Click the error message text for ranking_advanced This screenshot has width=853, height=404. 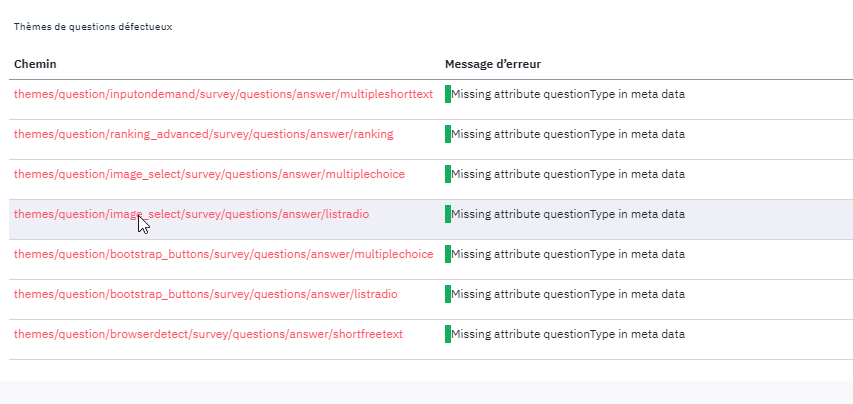coord(568,134)
